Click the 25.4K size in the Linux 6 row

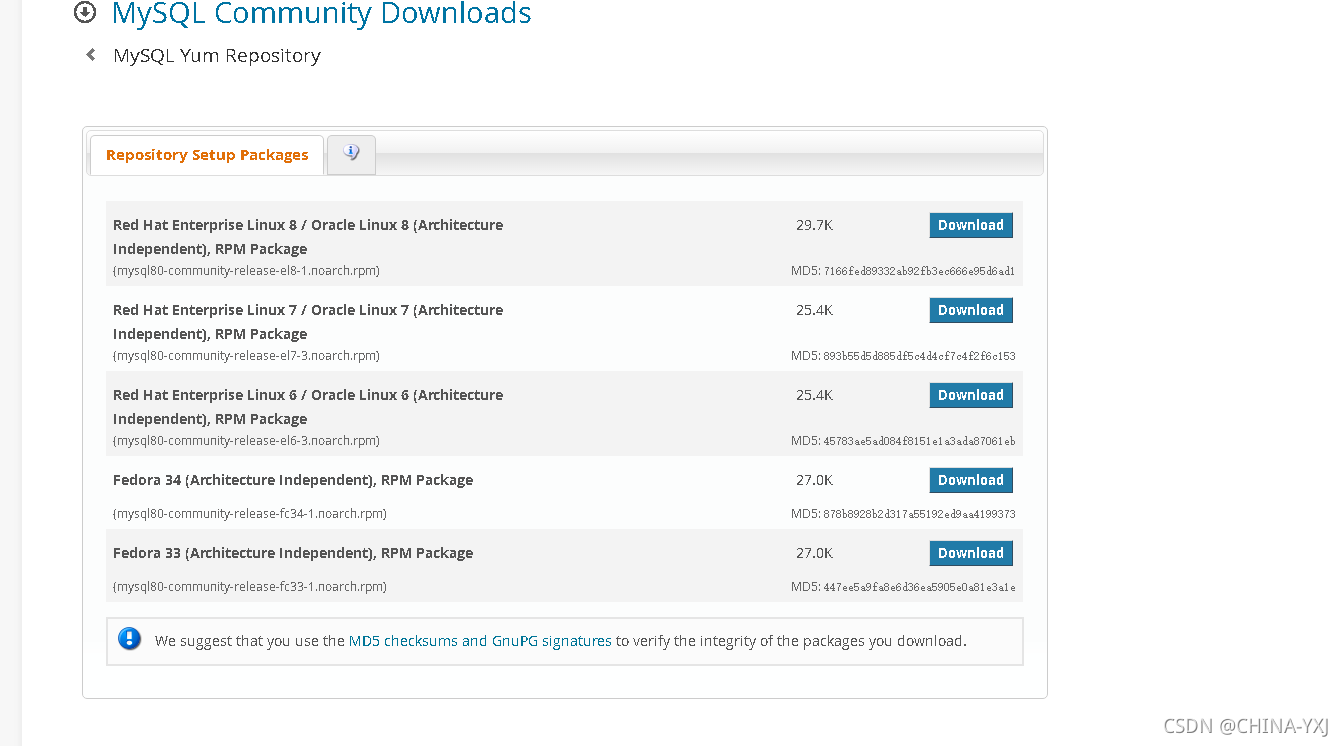814,395
